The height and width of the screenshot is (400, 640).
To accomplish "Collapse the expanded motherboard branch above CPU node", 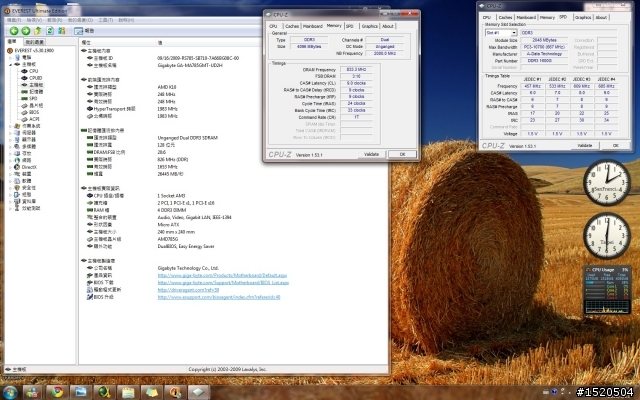I will pyautogui.click(x=10, y=64).
